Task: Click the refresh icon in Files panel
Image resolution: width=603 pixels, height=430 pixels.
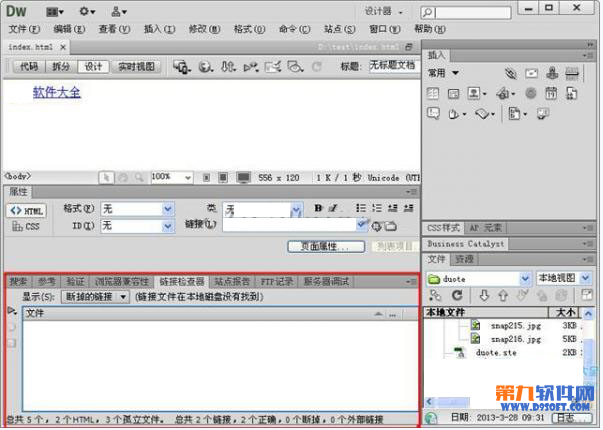Action: (457, 296)
